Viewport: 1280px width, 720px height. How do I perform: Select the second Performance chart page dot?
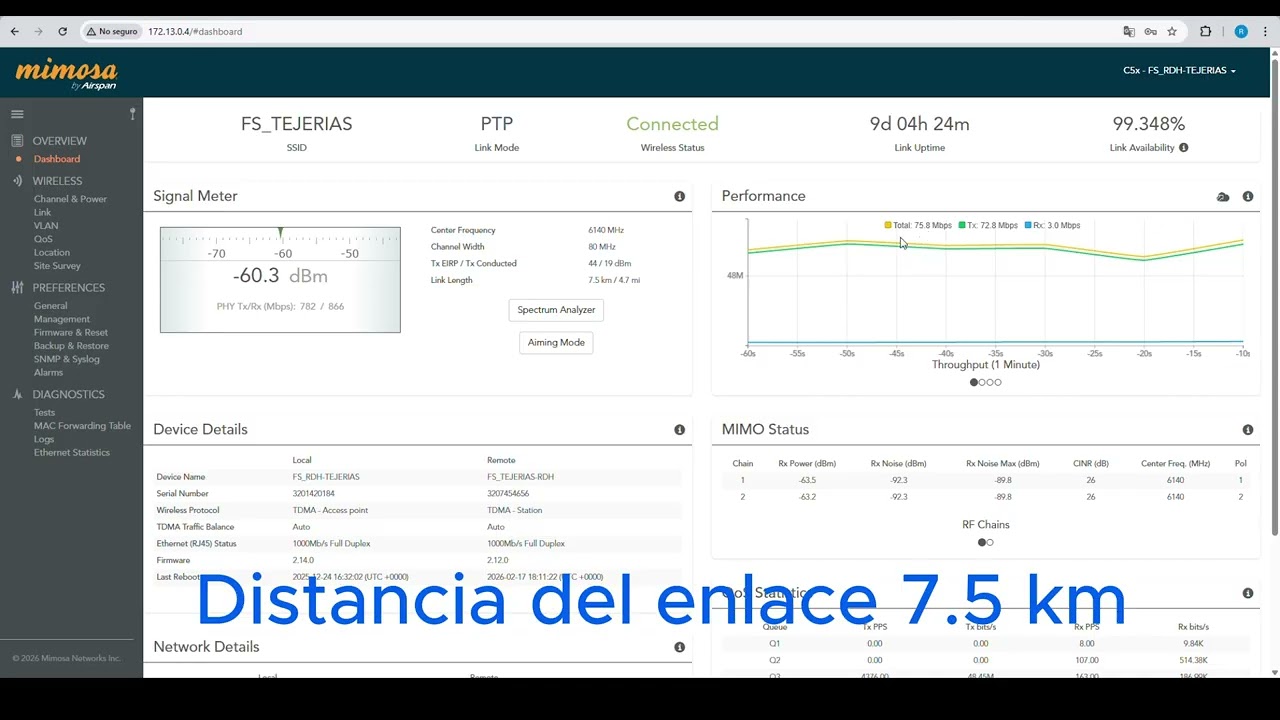pos(982,382)
